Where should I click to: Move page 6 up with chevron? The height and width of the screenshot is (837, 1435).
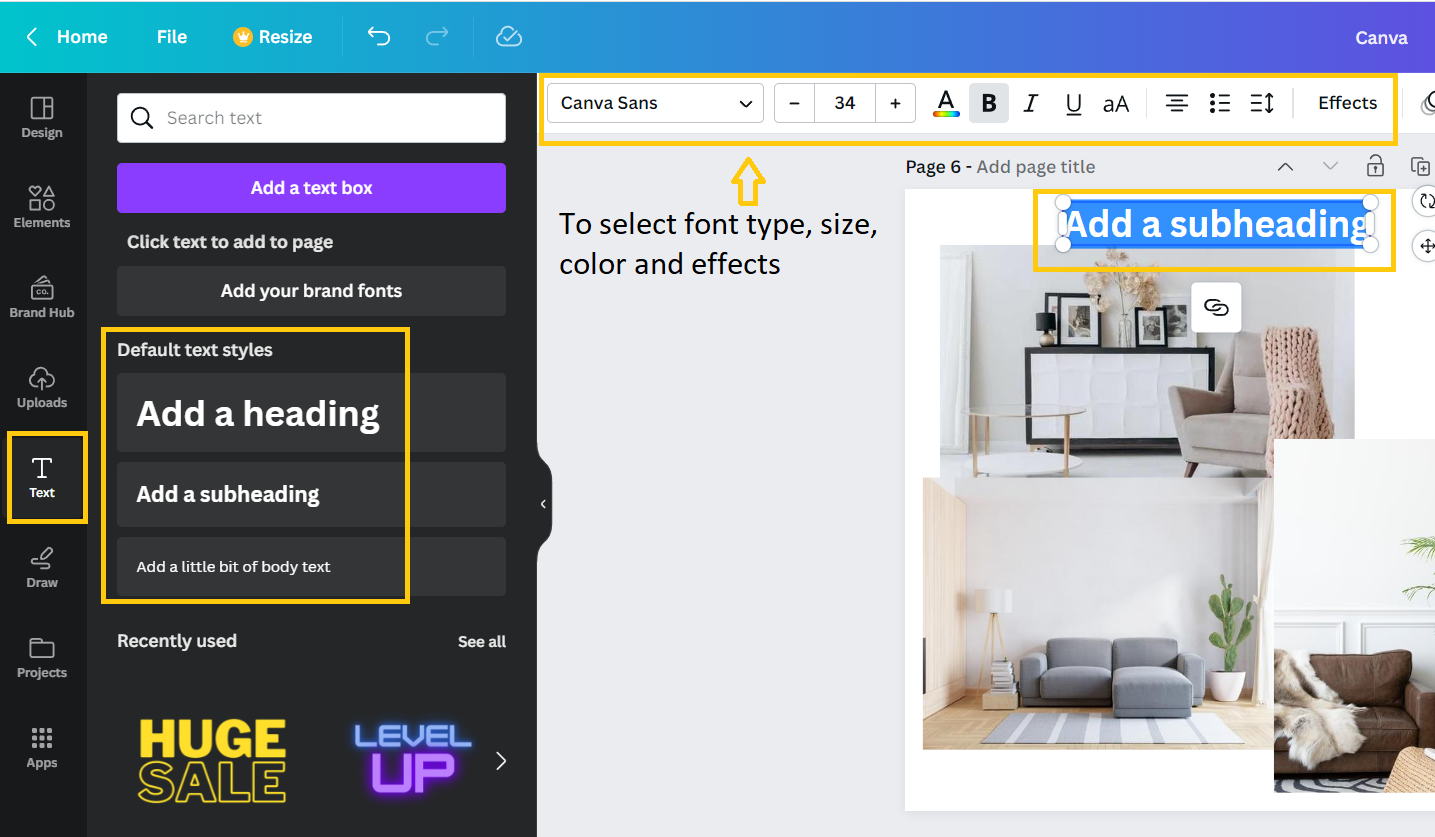[x=1286, y=167]
